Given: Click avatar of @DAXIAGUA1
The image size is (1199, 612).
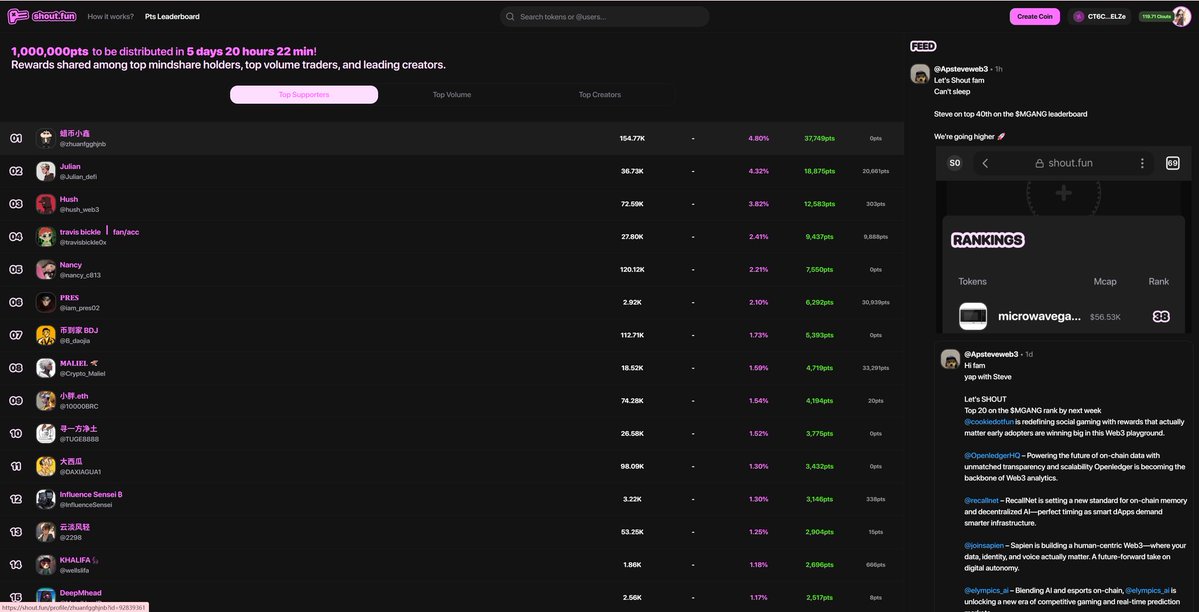Looking at the screenshot, I should [46, 467].
